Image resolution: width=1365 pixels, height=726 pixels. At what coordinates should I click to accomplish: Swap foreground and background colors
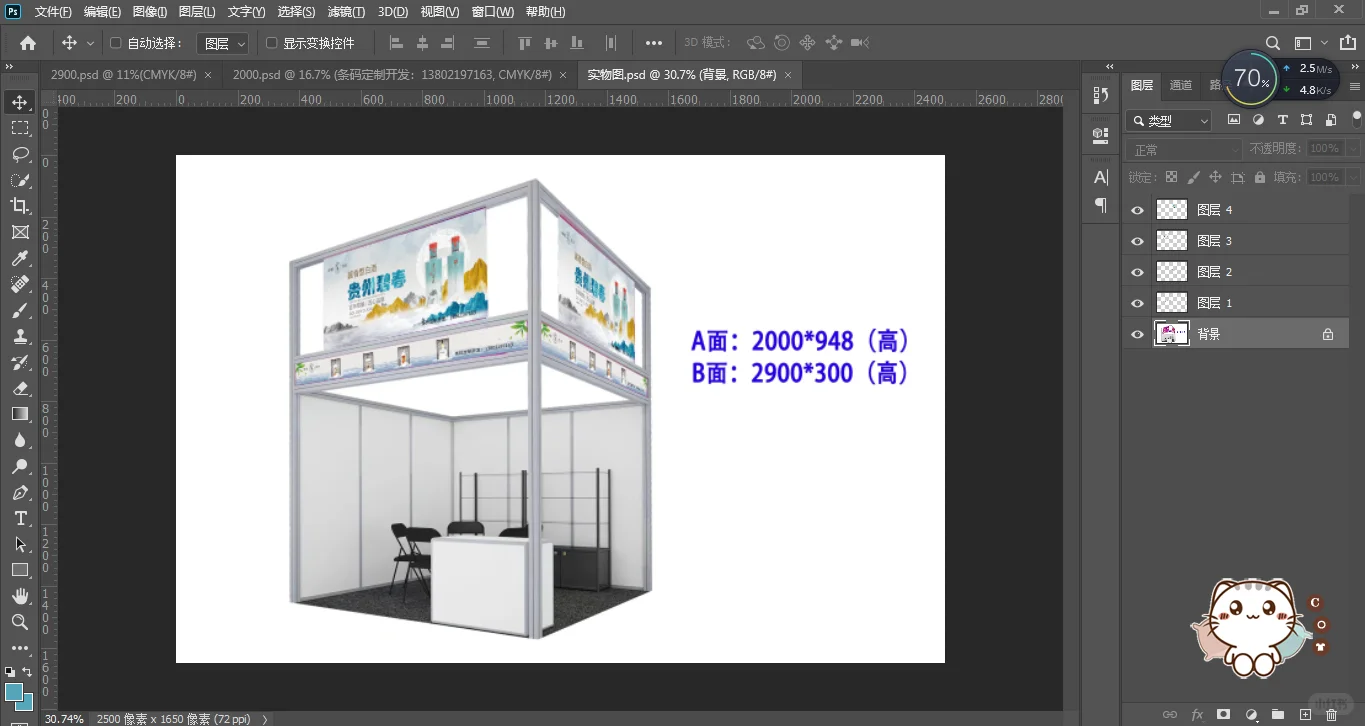point(27,671)
